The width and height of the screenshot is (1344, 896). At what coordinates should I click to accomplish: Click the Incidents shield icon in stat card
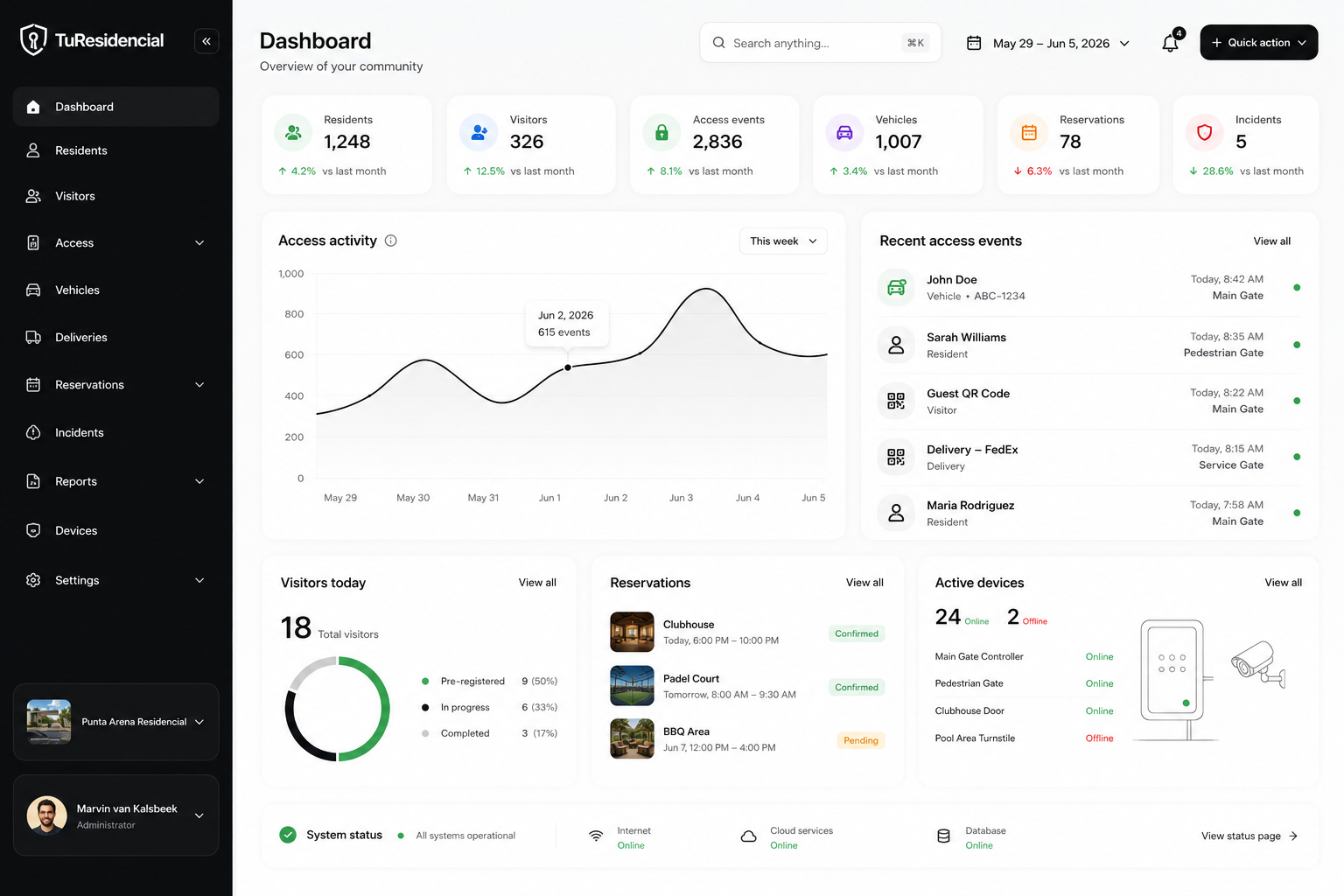point(1204,133)
